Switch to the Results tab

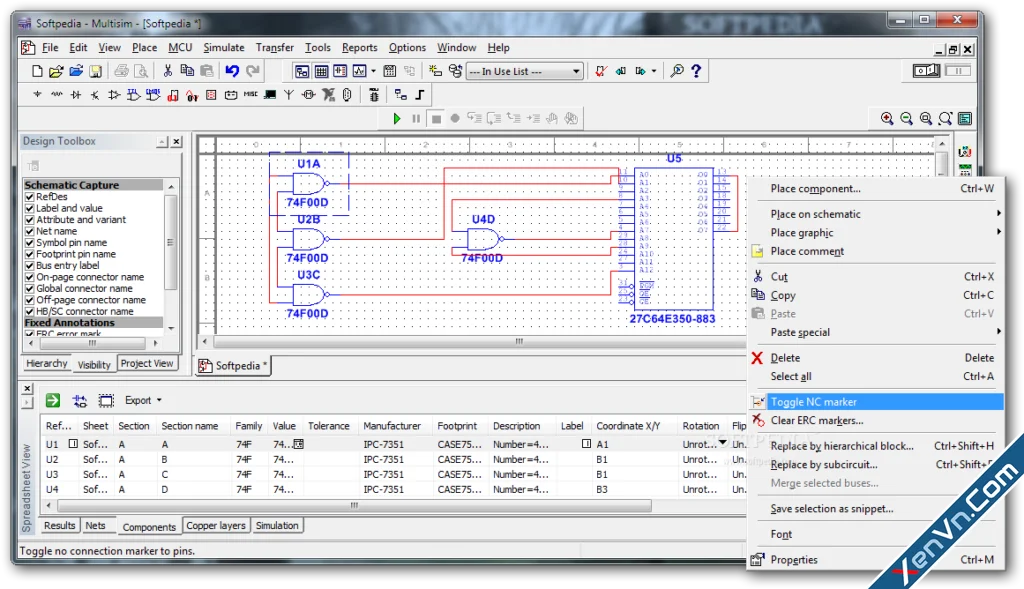click(x=59, y=526)
